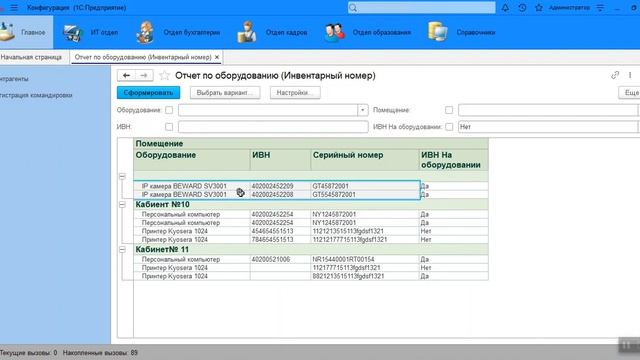The height and width of the screenshot is (360, 640).
Task: Click the ИВН filter input field
Action: (x=273, y=127)
